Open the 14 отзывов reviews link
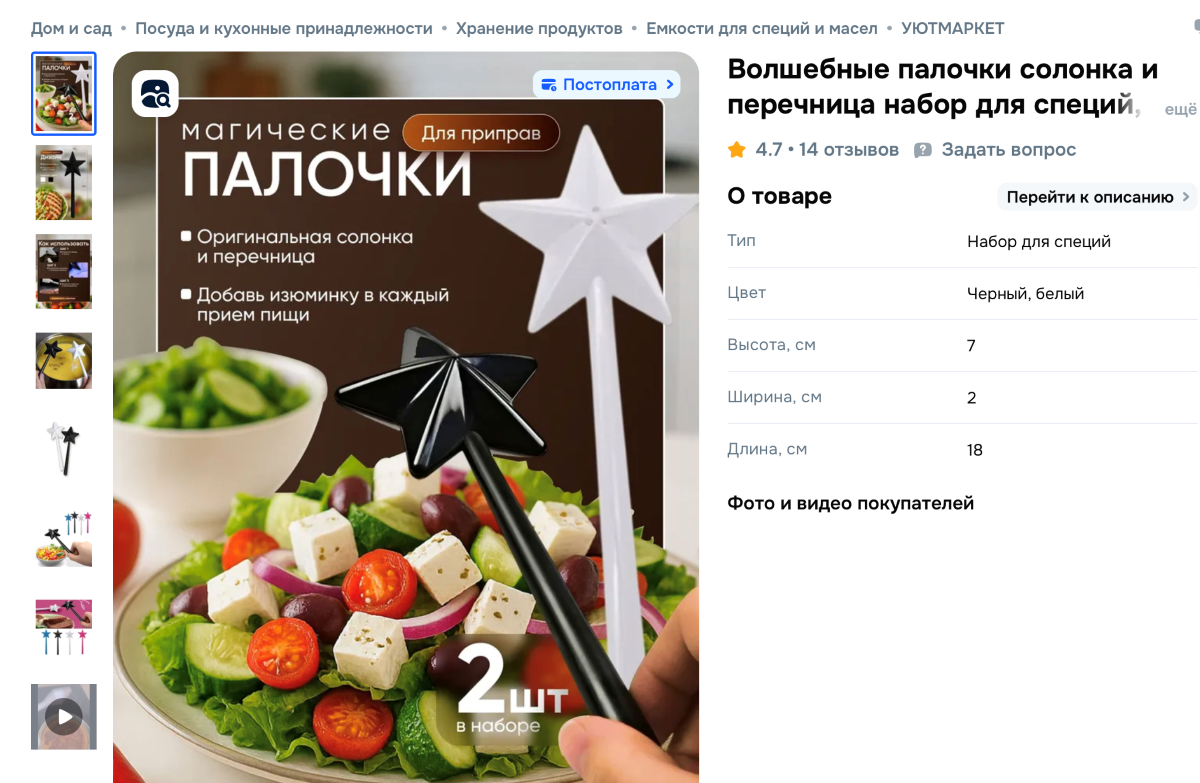Image resolution: width=1200 pixels, height=783 pixels. pos(849,150)
